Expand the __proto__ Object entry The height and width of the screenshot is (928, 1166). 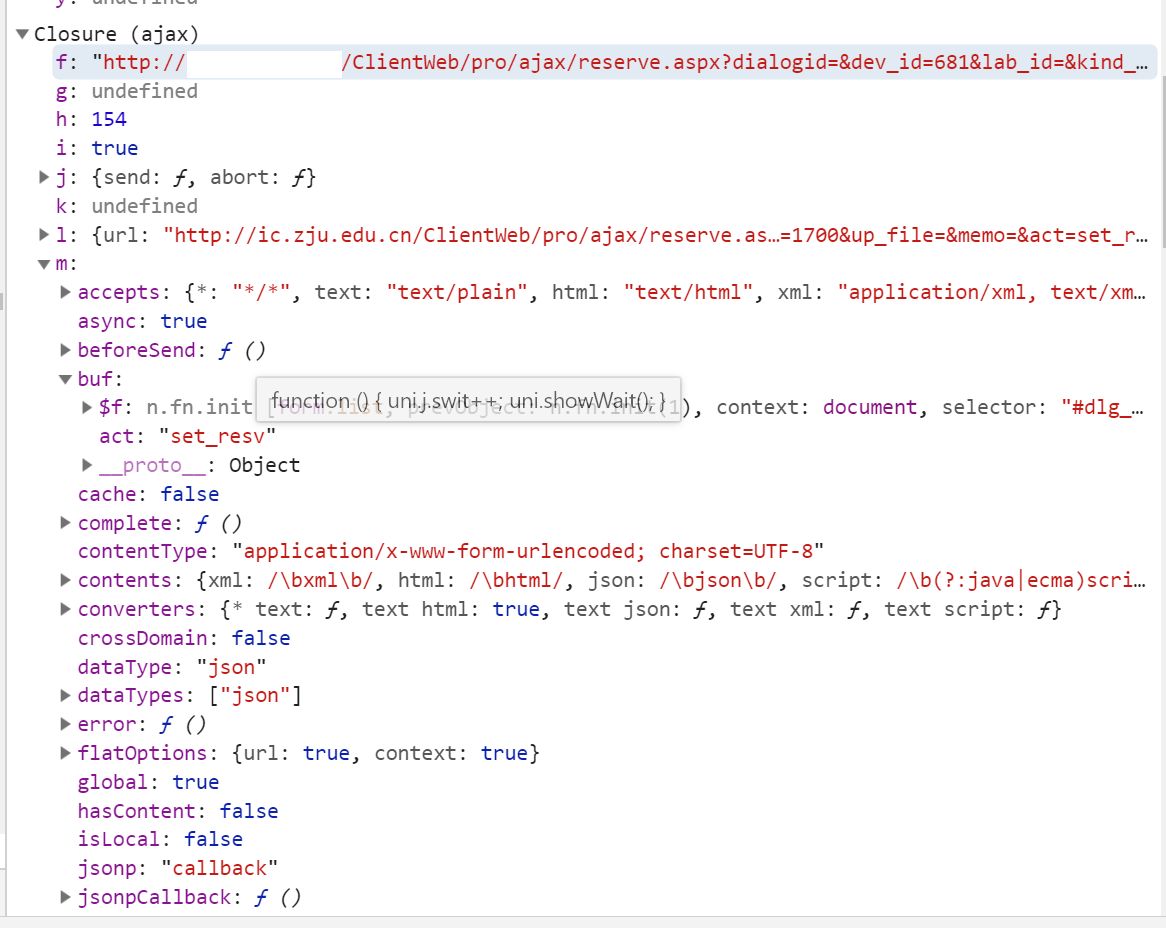pos(88,465)
